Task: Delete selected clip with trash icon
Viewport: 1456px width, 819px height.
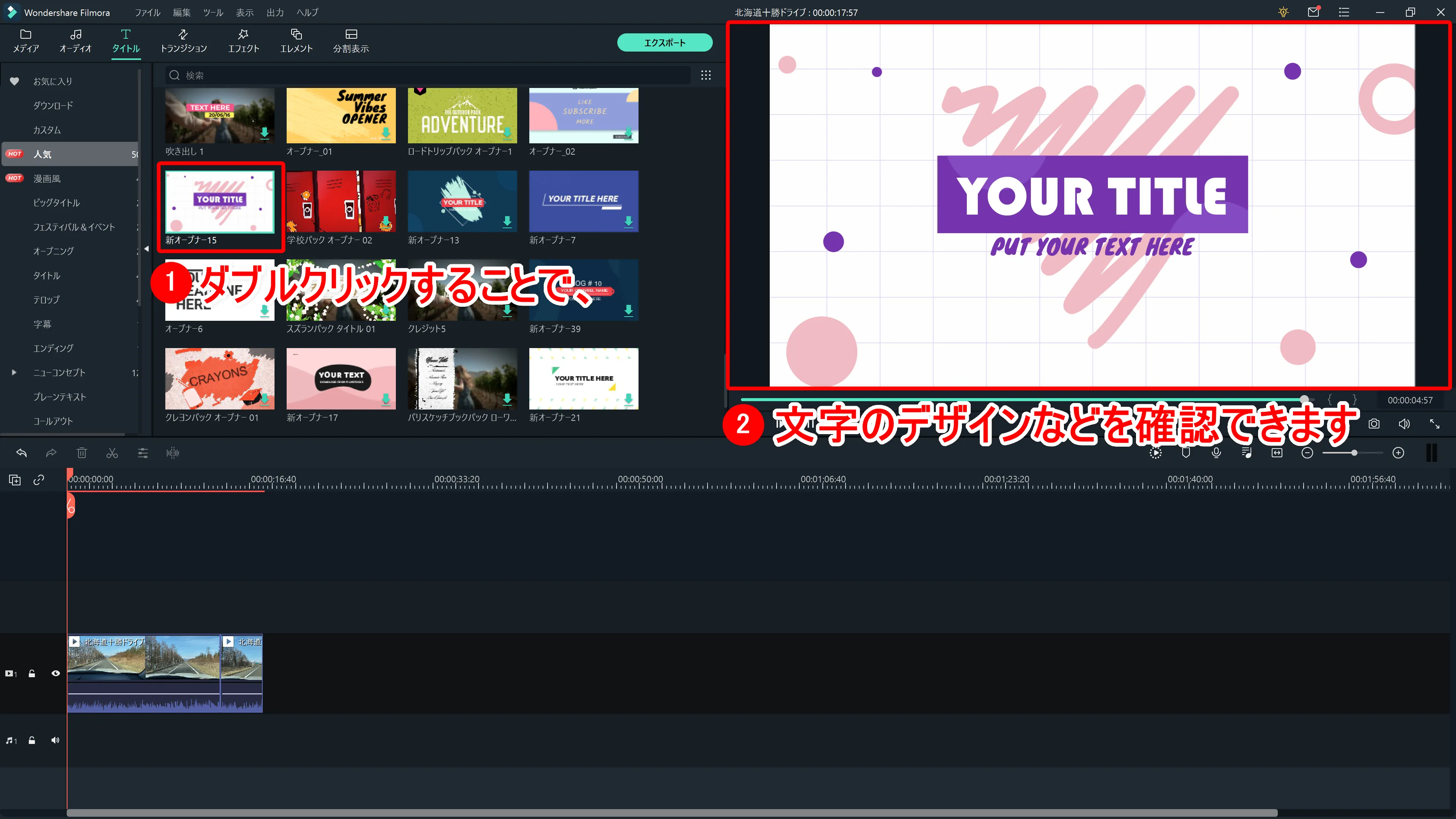Action: coord(82,453)
